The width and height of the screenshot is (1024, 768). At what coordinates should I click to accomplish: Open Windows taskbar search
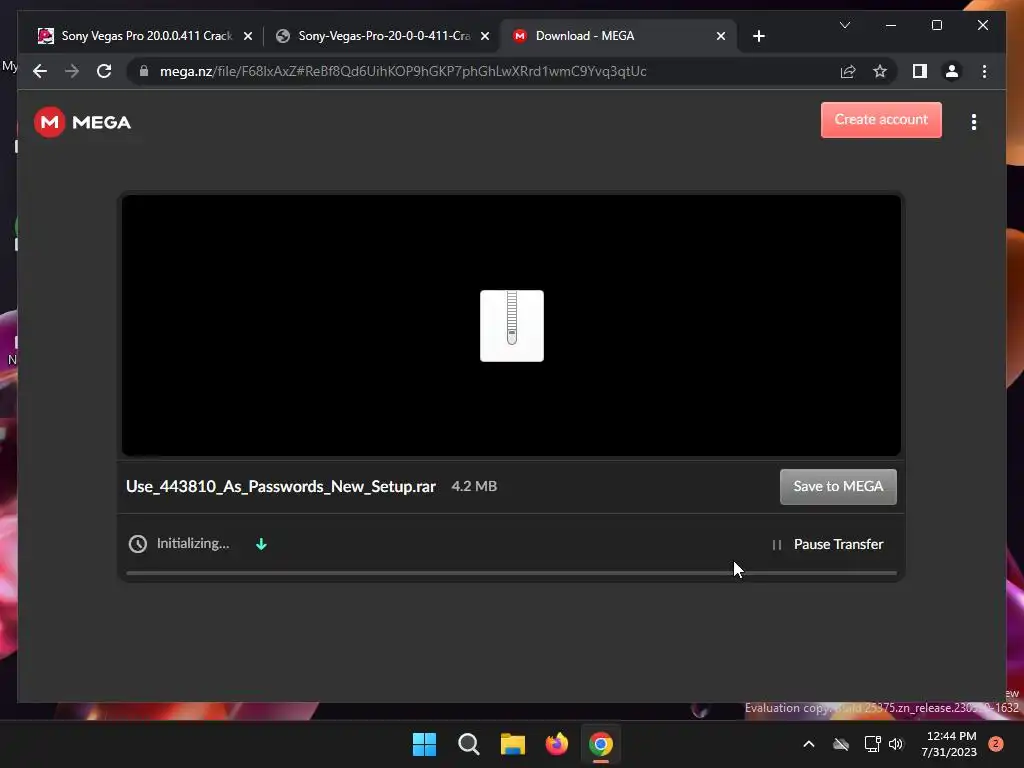[x=469, y=744]
